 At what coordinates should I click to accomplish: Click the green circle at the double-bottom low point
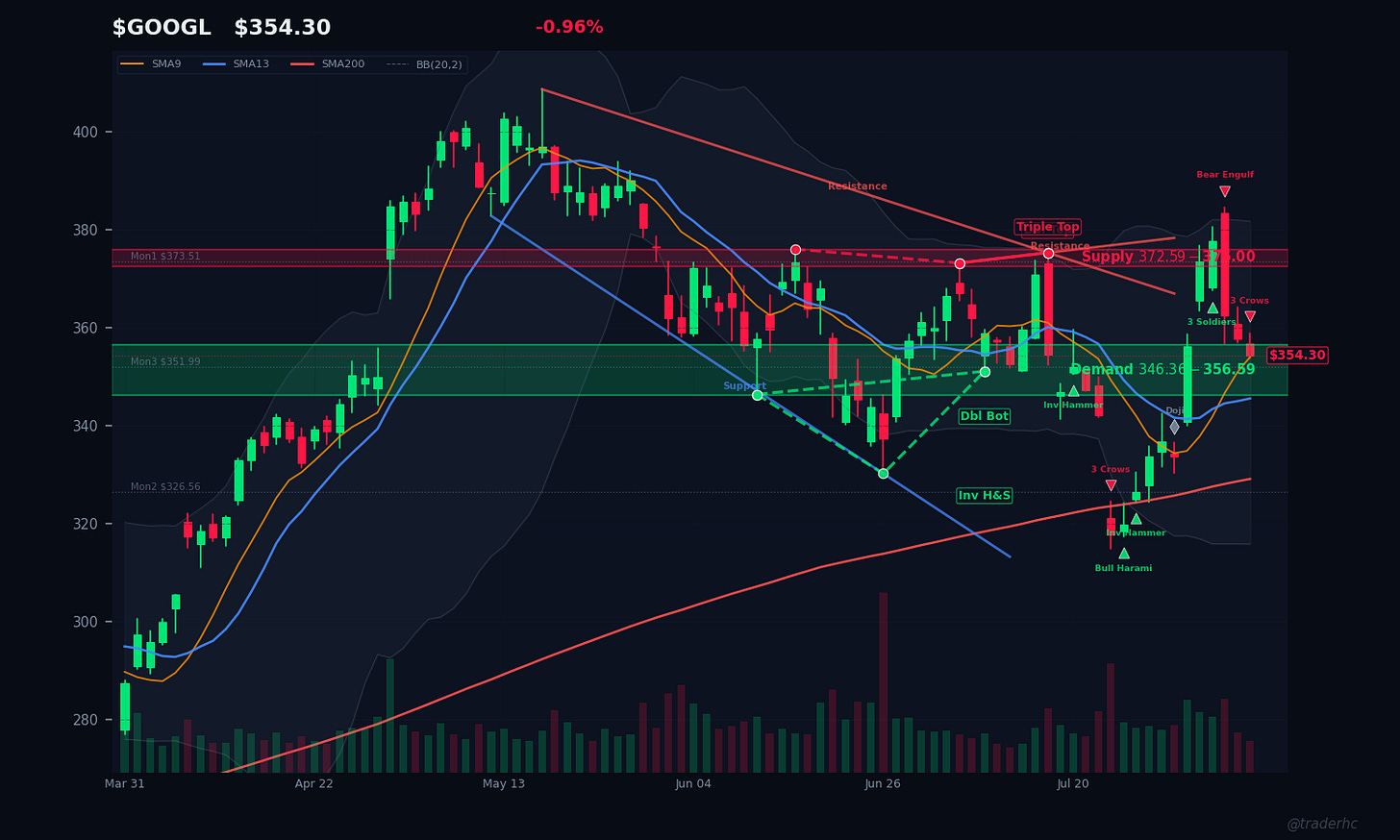884,473
